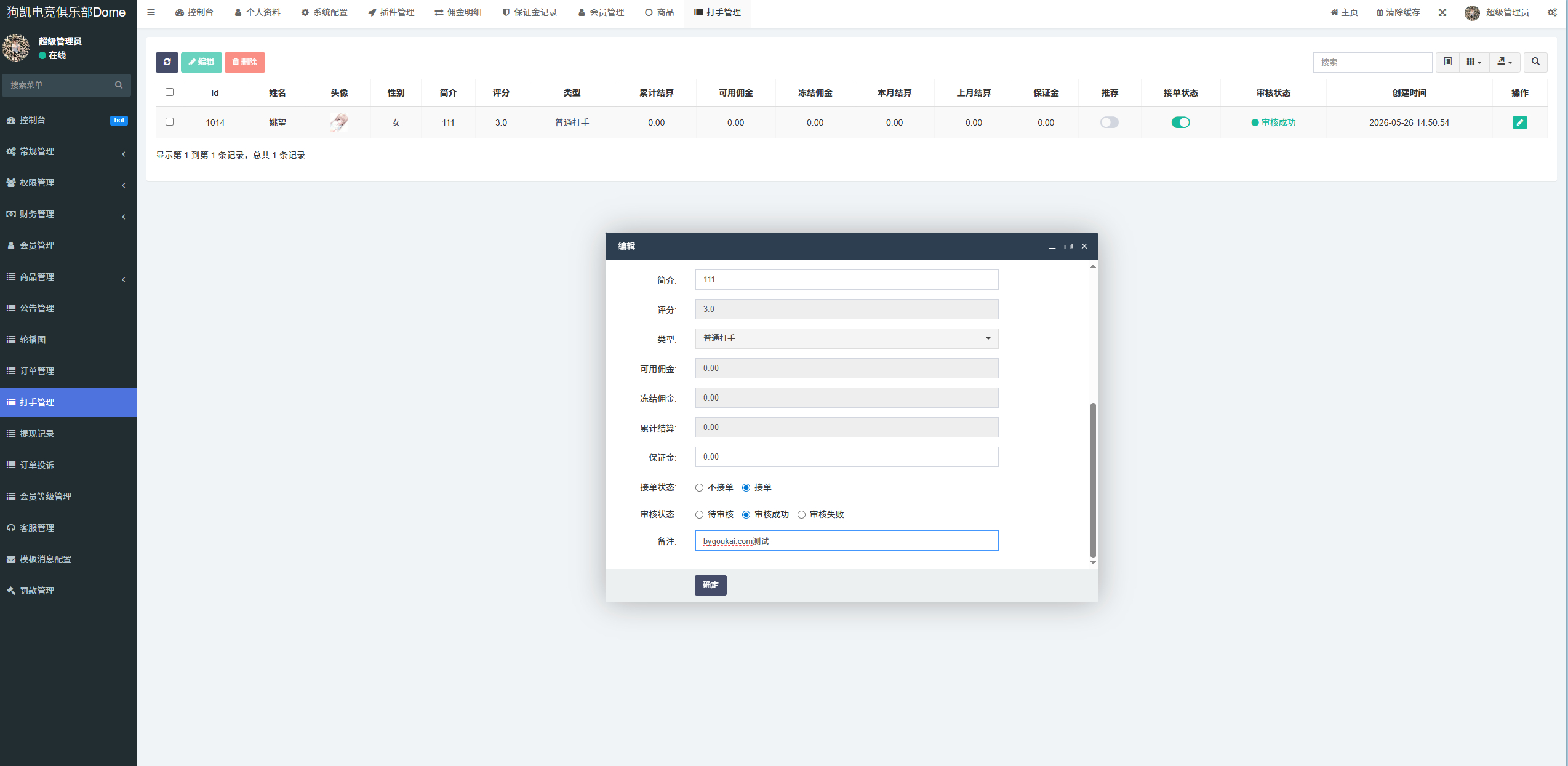The image size is (1568, 766).
Task: Click the dialog vertical scrollbar
Action: [x=1093, y=480]
